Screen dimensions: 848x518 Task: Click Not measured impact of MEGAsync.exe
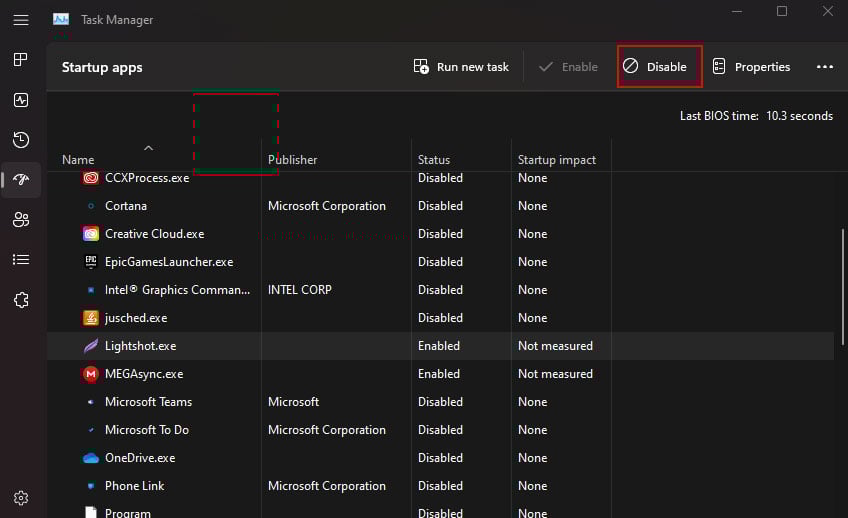[x=555, y=374]
